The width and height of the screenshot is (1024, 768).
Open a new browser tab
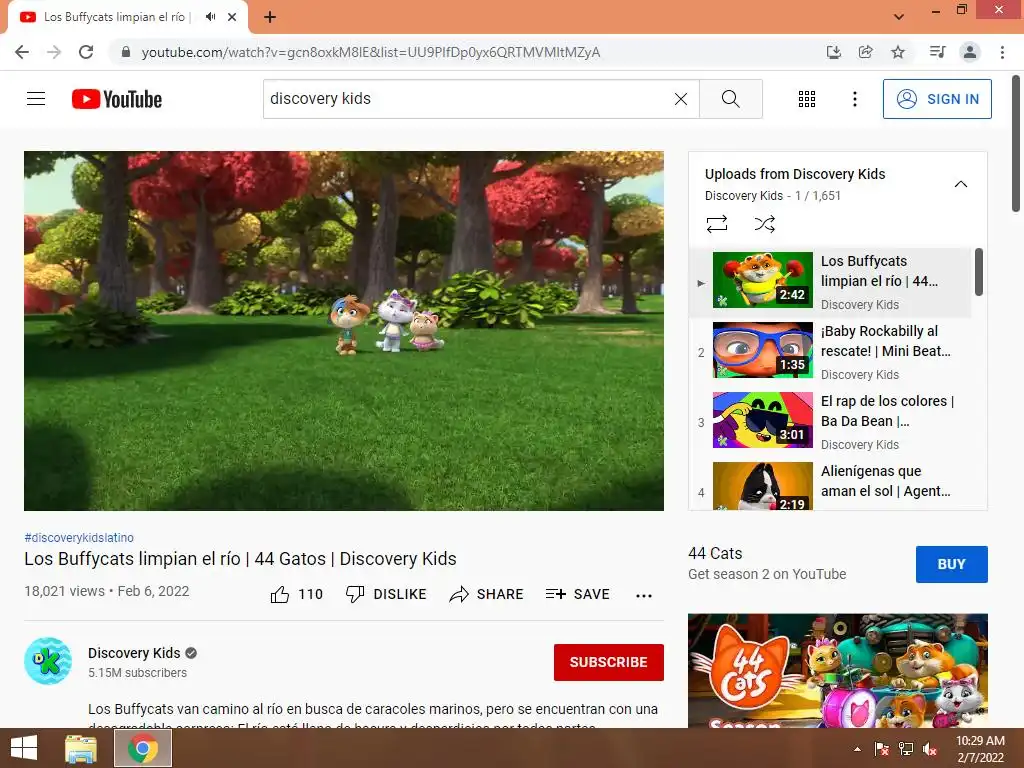coord(270,17)
